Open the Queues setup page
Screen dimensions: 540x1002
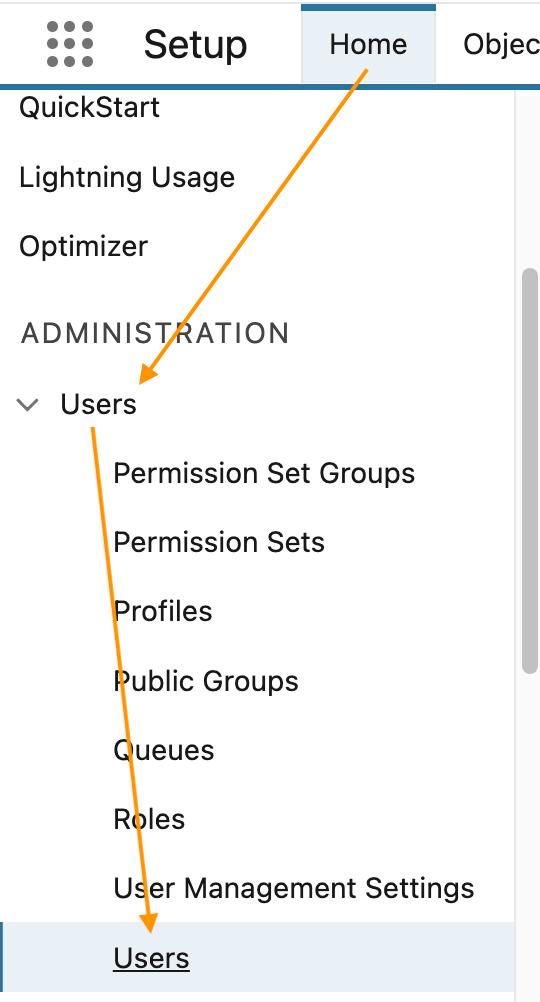pos(164,750)
